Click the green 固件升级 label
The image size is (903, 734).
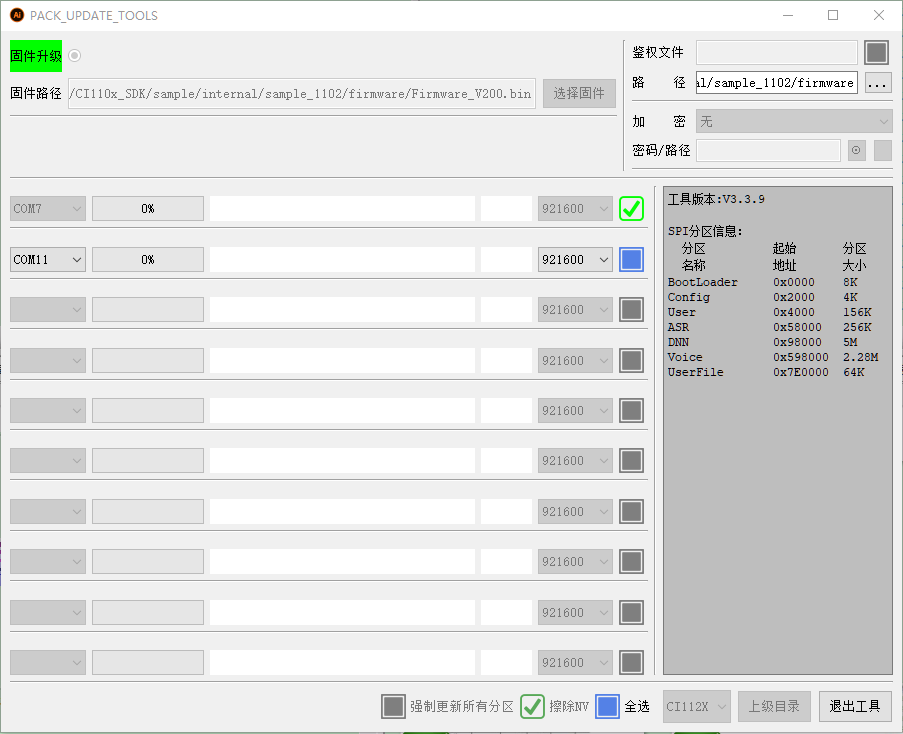pos(36,56)
